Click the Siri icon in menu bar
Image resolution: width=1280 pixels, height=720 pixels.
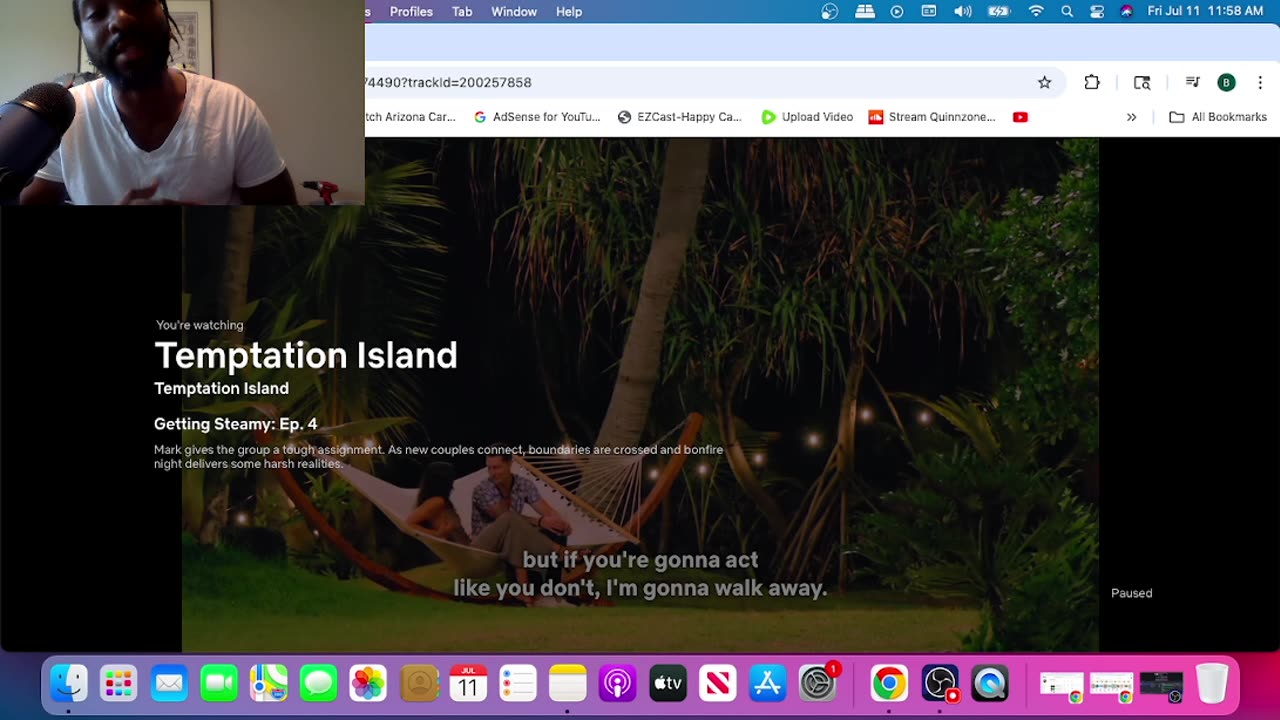(1127, 12)
